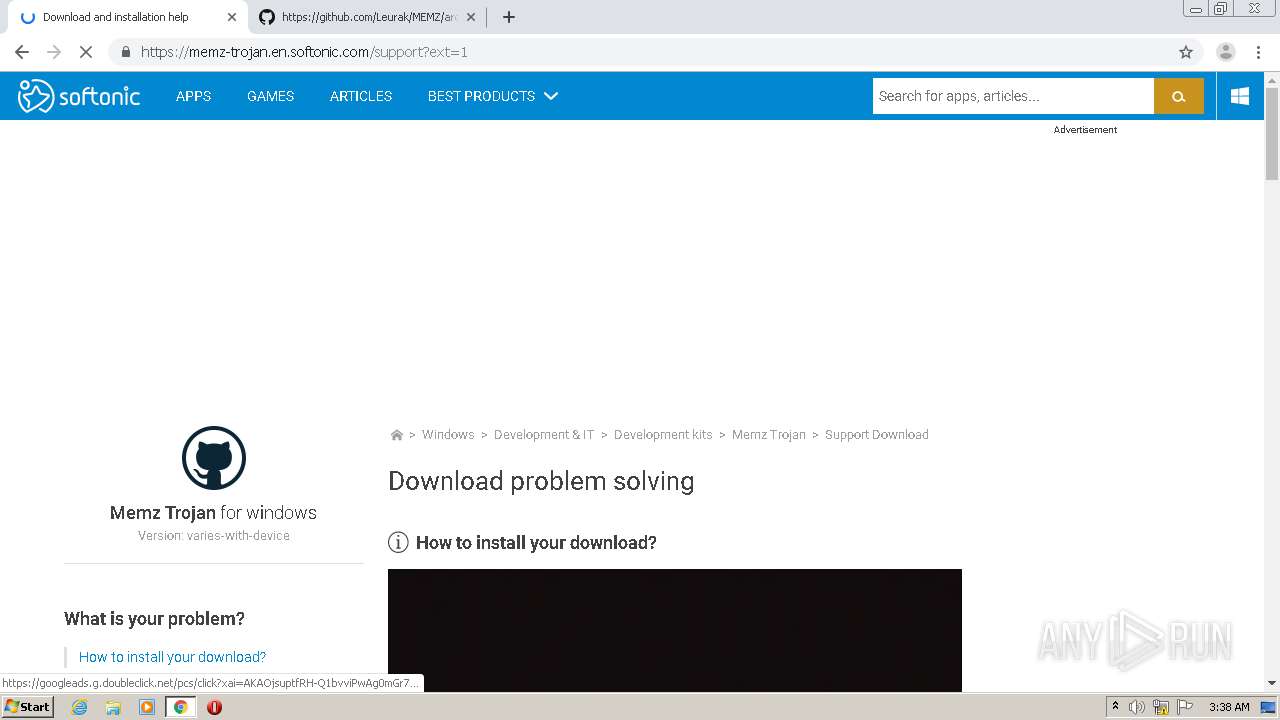Click the scrollbar down arrow

[x=1272, y=683]
